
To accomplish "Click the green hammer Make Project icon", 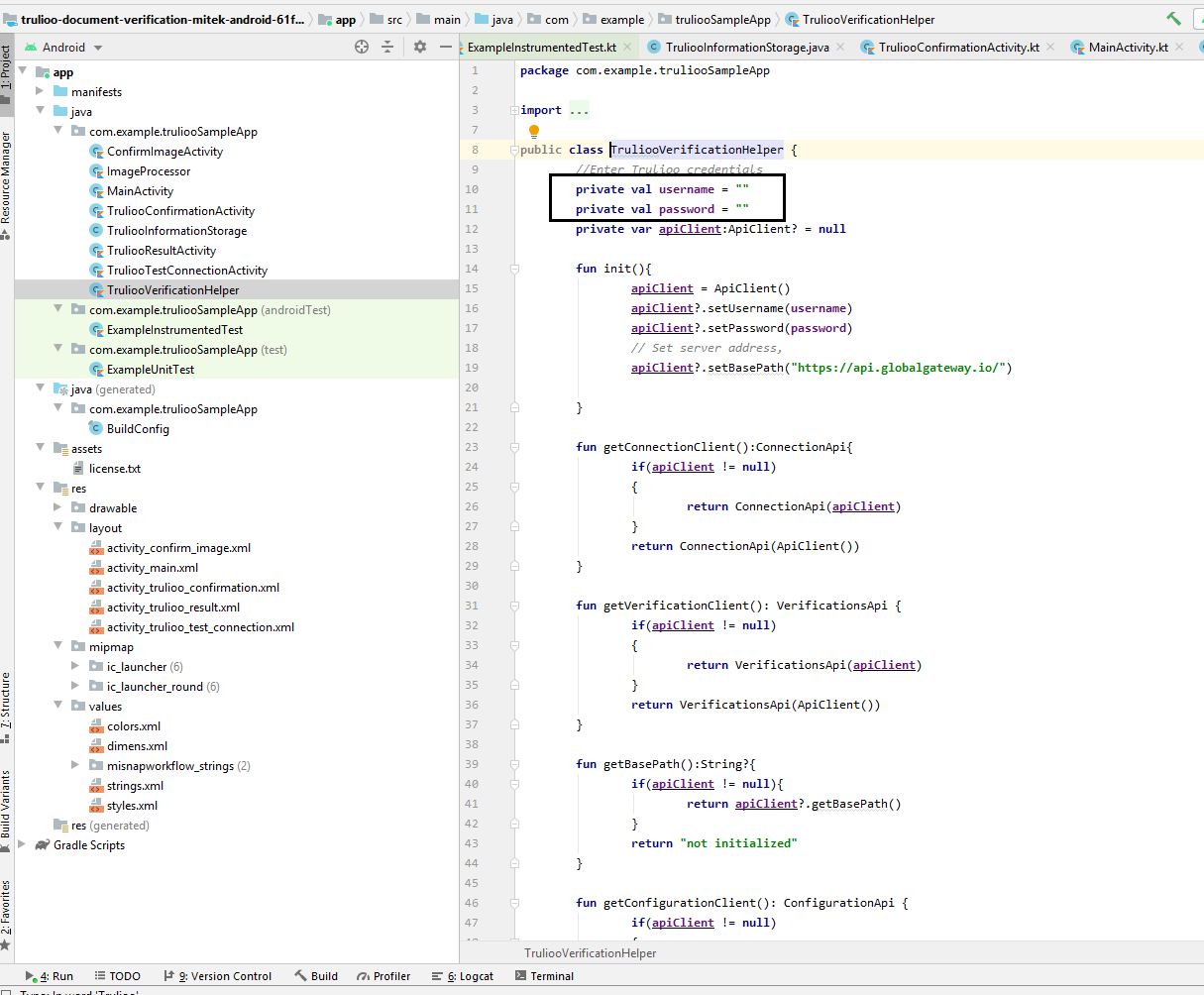I will pos(1174,19).
